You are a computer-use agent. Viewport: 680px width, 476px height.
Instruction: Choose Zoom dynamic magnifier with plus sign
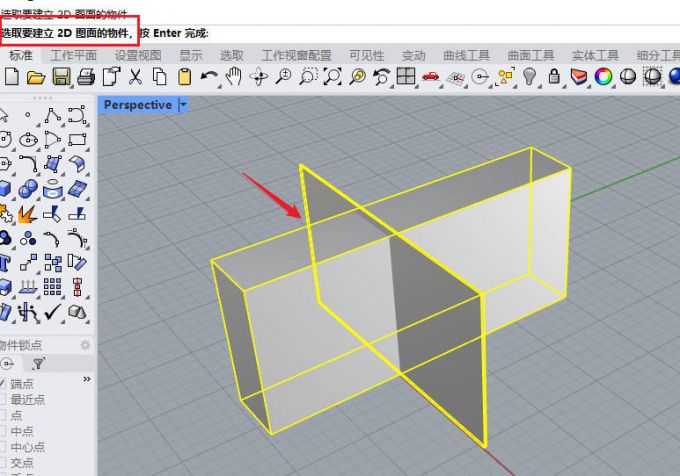(x=284, y=77)
